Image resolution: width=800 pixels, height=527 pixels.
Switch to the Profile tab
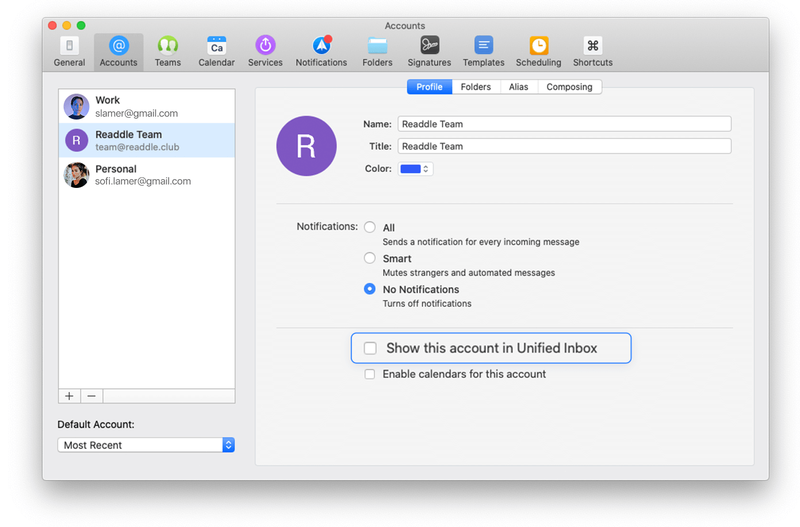(x=430, y=87)
